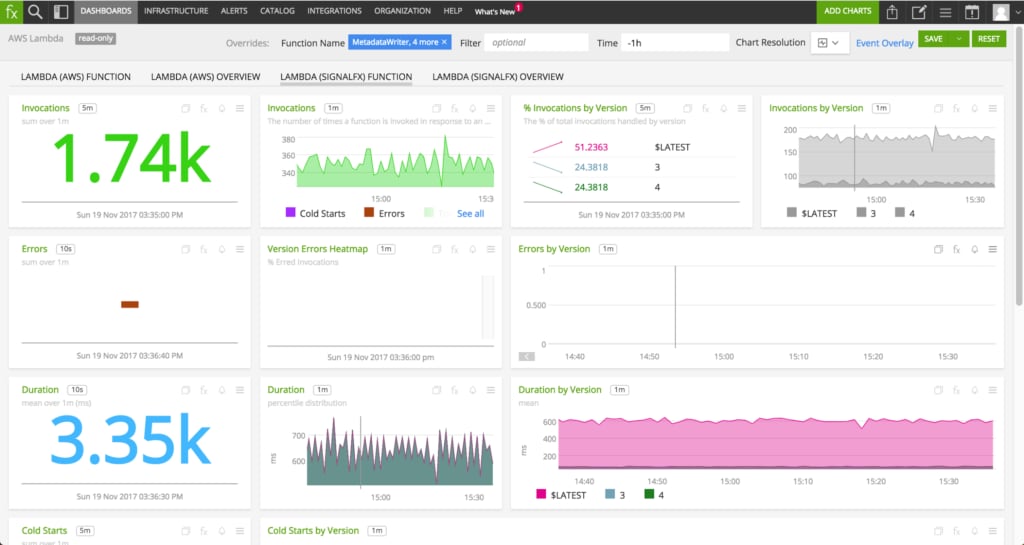Open the fx signal icon on Duration by Version

[954, 390]
